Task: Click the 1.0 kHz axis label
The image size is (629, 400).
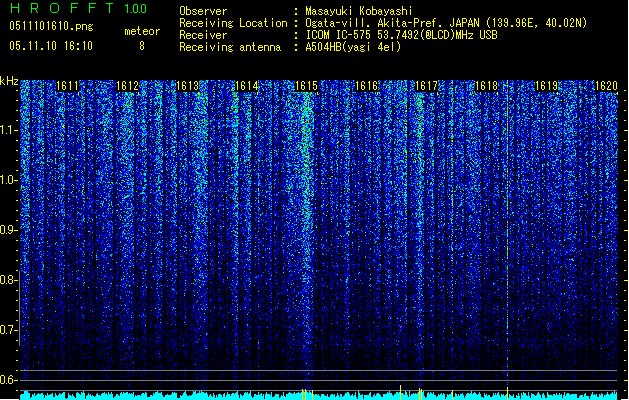Action: pos(8,180)
